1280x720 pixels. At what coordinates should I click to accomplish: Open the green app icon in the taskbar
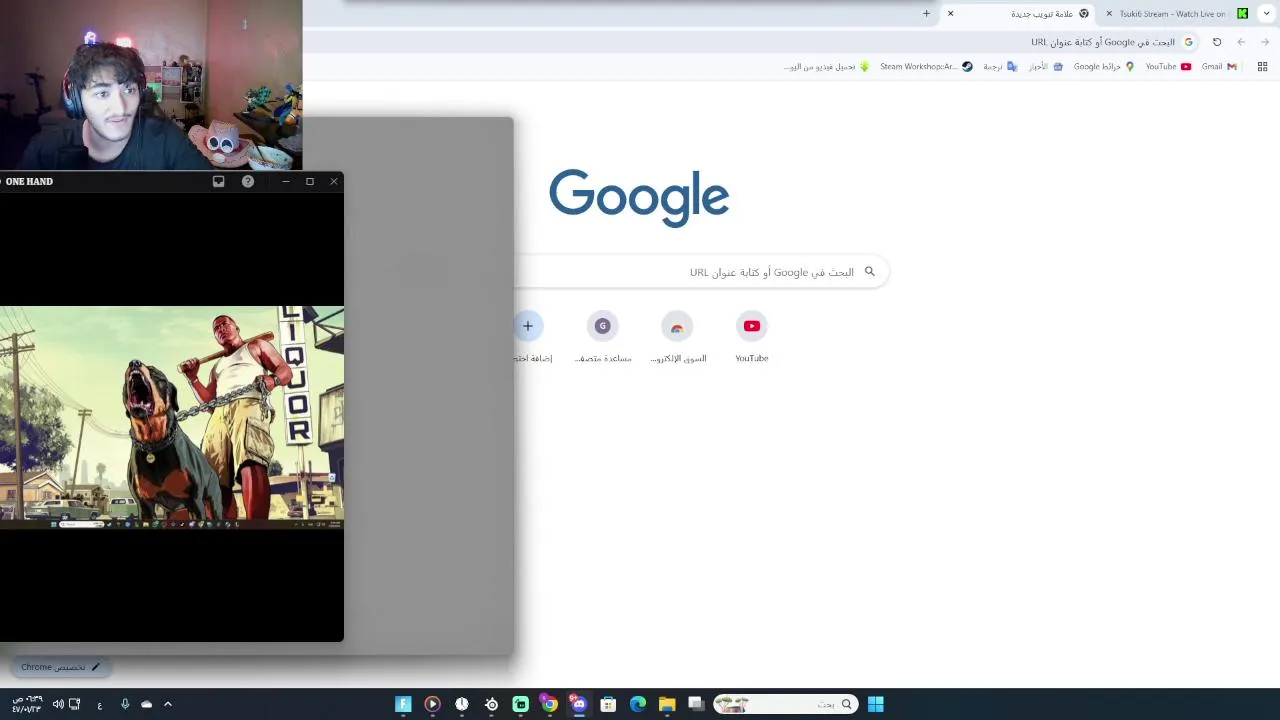520,704
